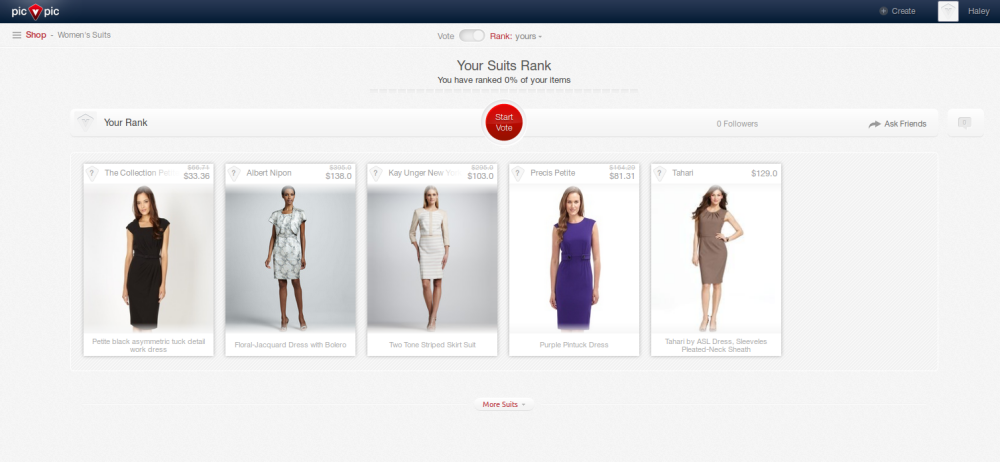Click the Albert Nipon brand name
Viewport: 1000px width, 462px height.
click(269, 173)
